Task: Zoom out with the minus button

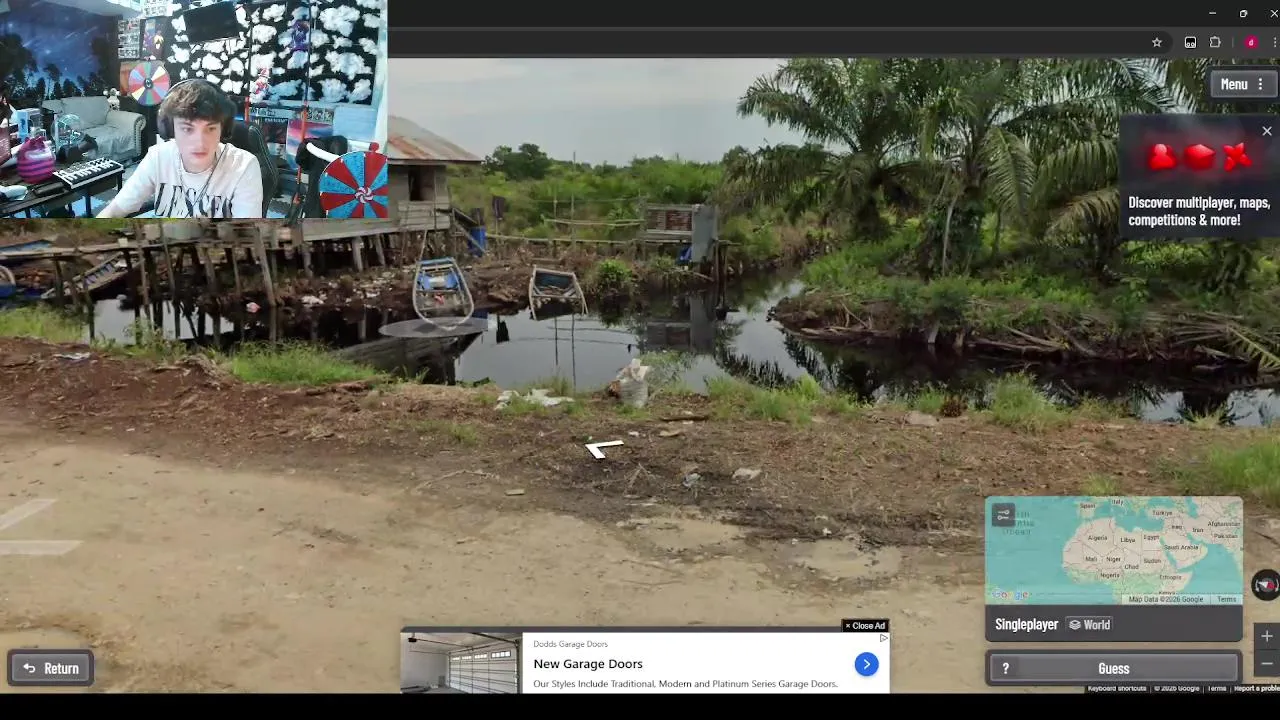Action: pyautogui.click(x=1267, y=664)
